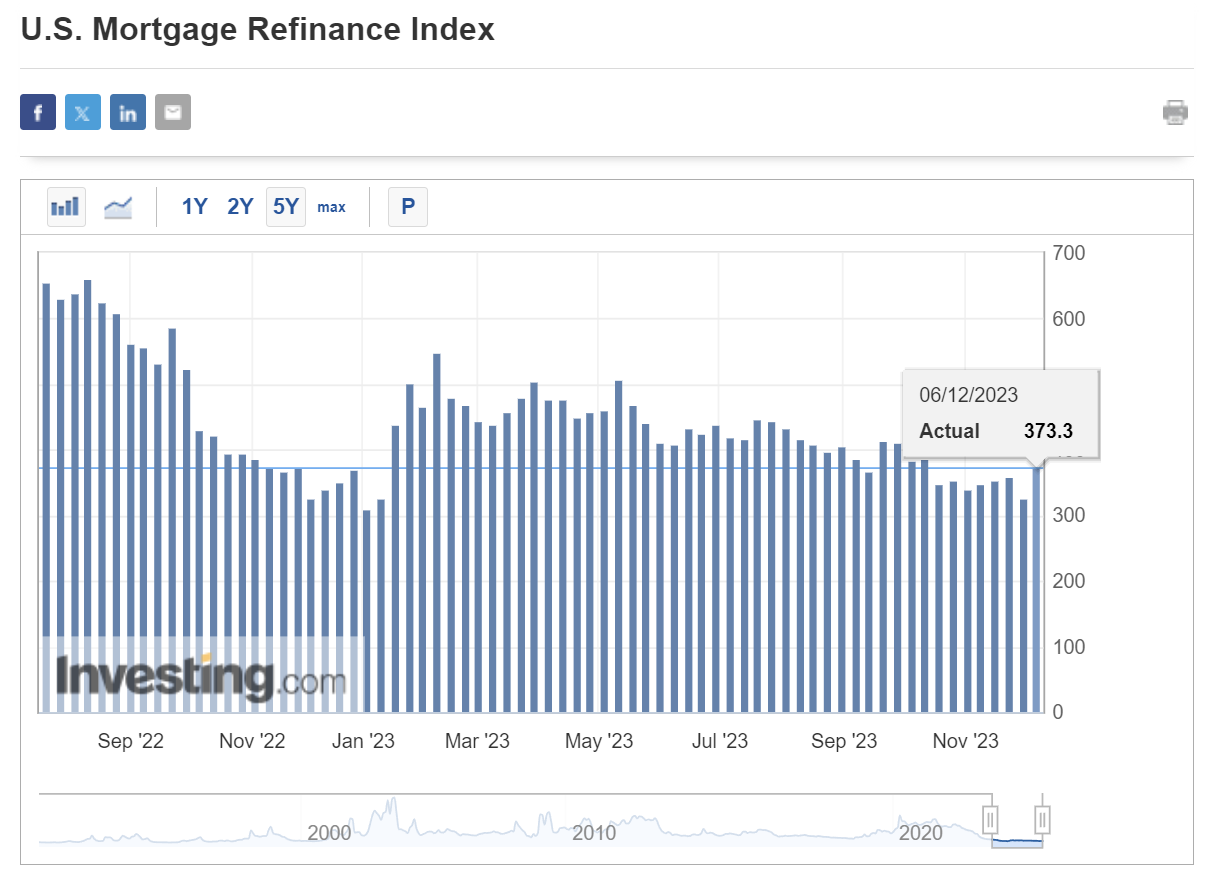1207x881 pixels.
Task: Select the 1Y time range
Action: [194, 207]
